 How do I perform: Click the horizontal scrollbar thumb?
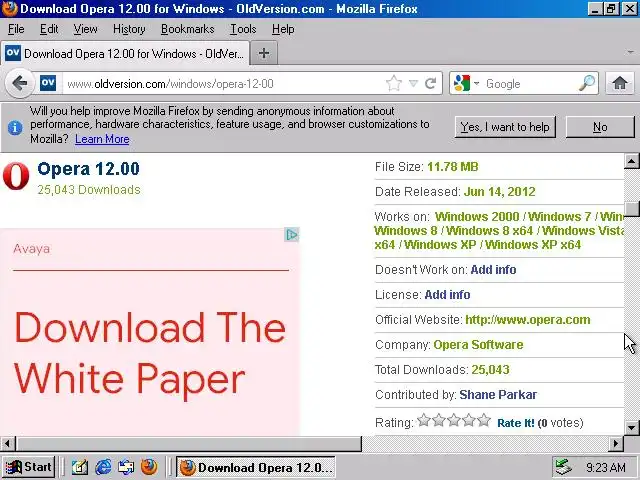click(189, 444)
